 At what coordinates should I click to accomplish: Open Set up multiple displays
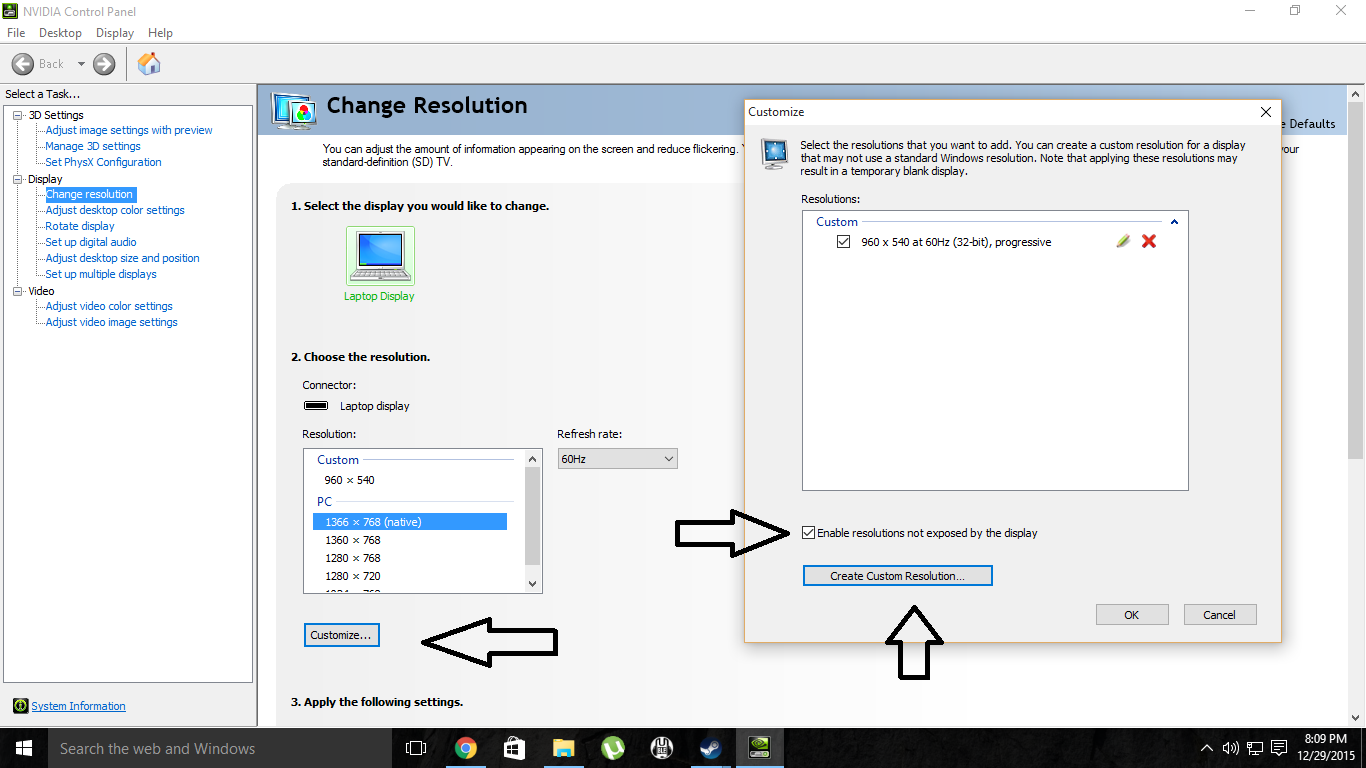click(x=101, y=274)
